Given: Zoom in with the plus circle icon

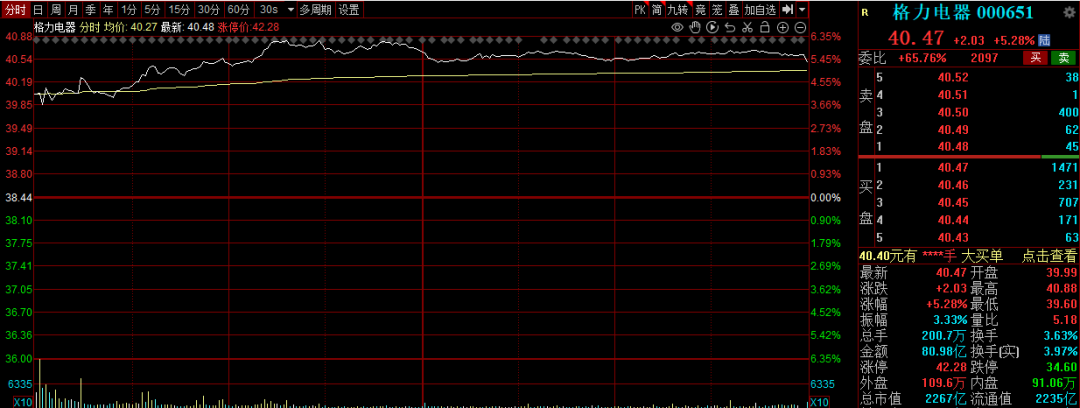Looking at the screenshot, I should click(x=784, y=27).
